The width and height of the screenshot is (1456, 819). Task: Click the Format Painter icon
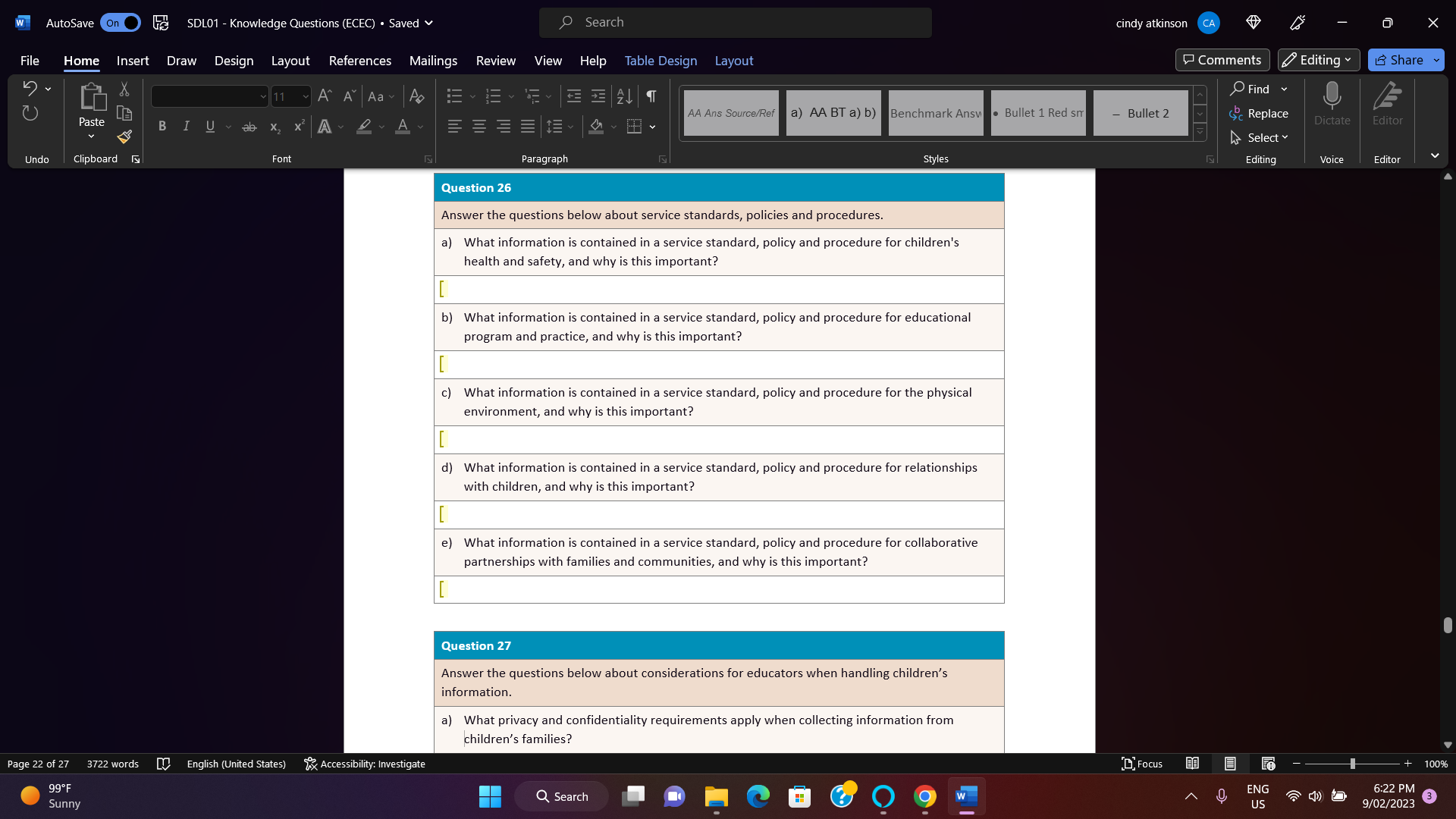click(124, 138)
